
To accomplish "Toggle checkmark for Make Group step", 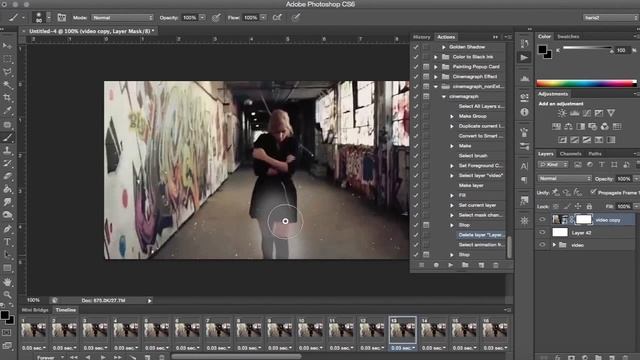I will pyautogui.click(x=416, y=116).
